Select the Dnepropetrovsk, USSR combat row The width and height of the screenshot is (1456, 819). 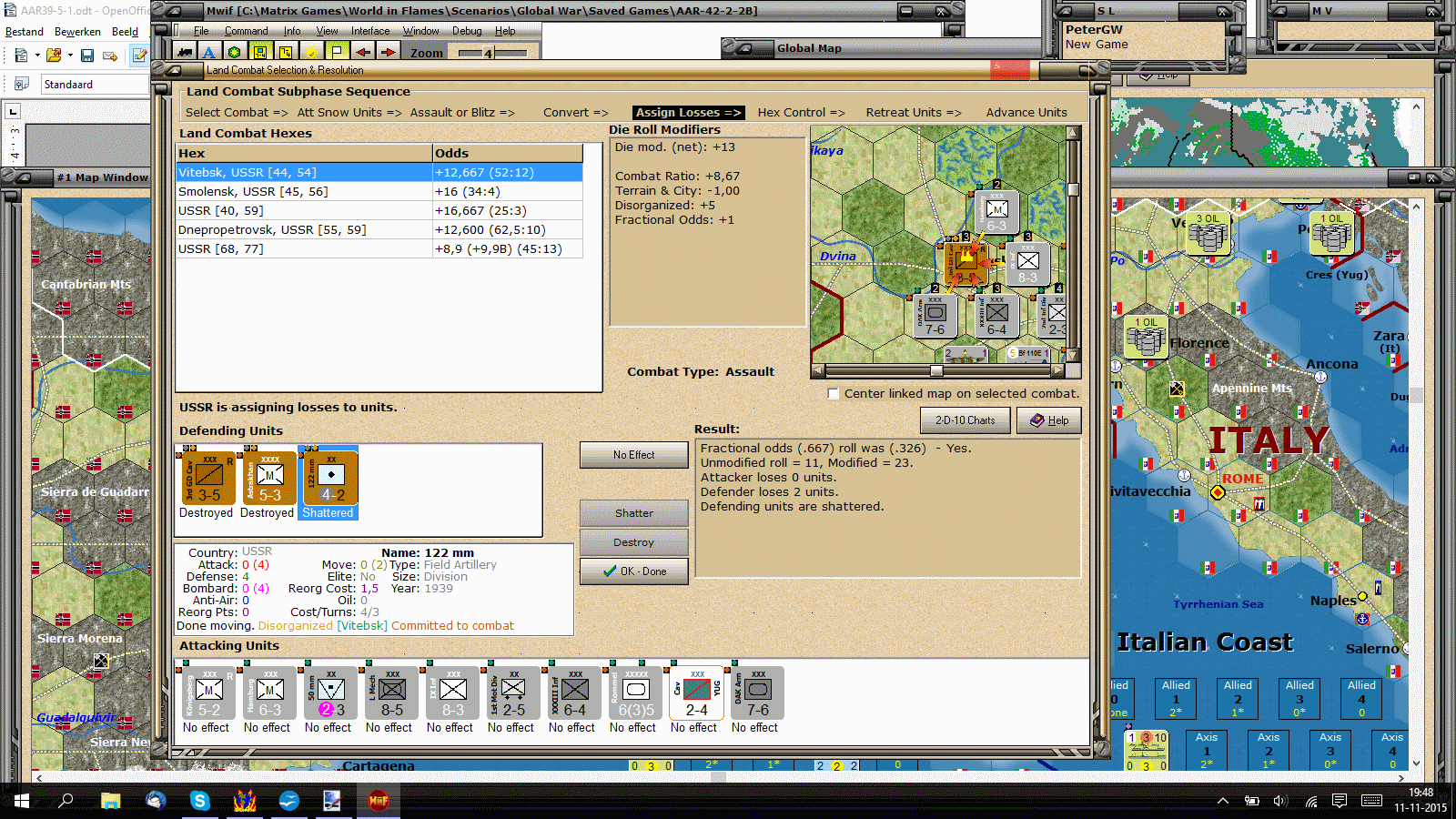click(379, 230)
